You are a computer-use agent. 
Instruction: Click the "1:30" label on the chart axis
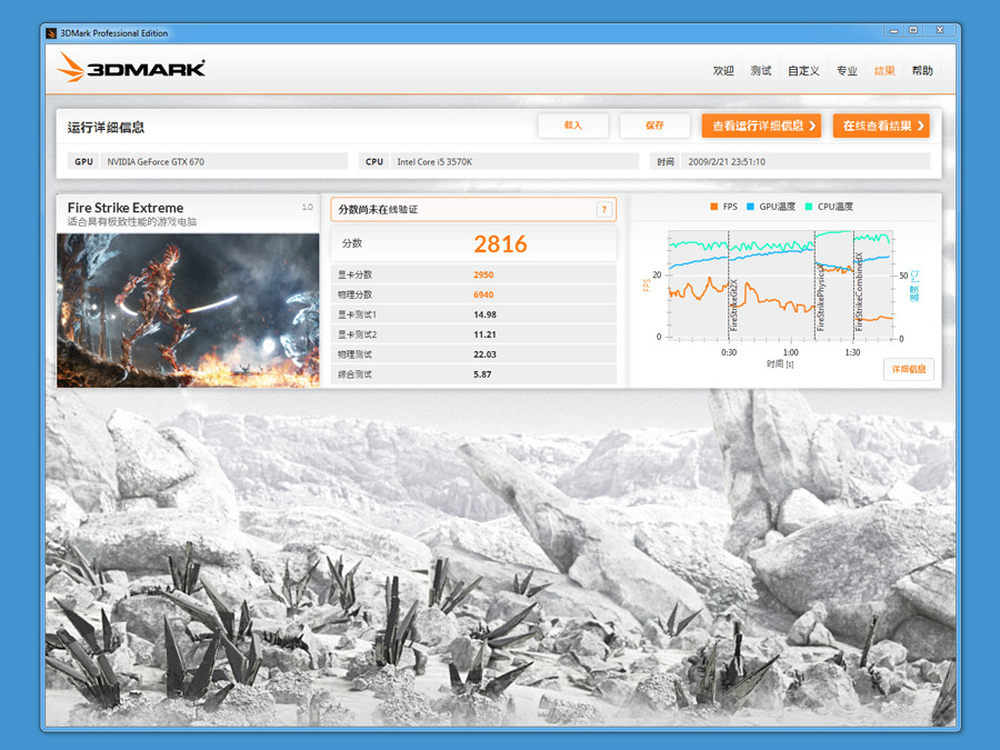click(852, 352)
